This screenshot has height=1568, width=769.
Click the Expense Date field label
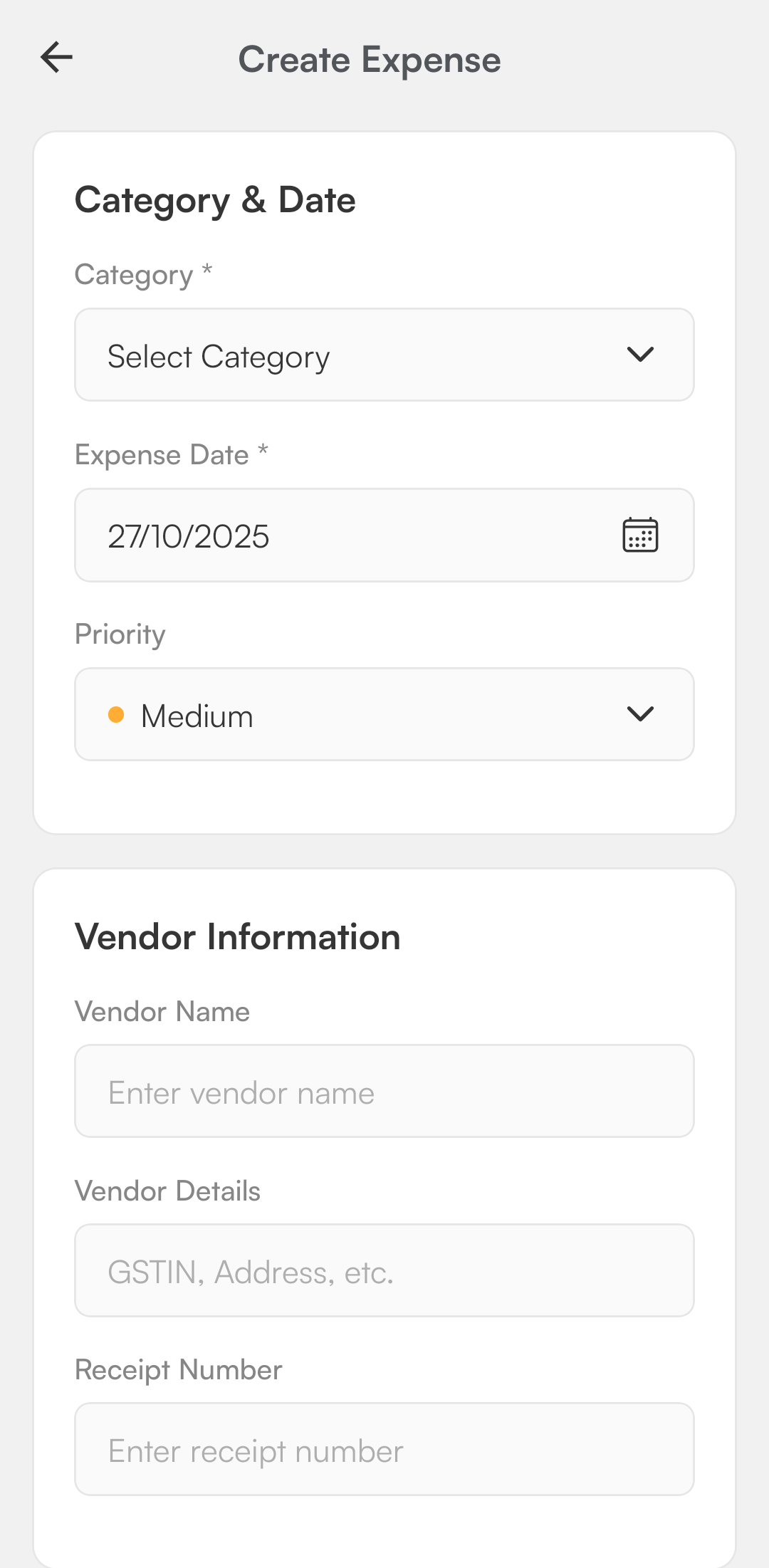pos(162,455)
